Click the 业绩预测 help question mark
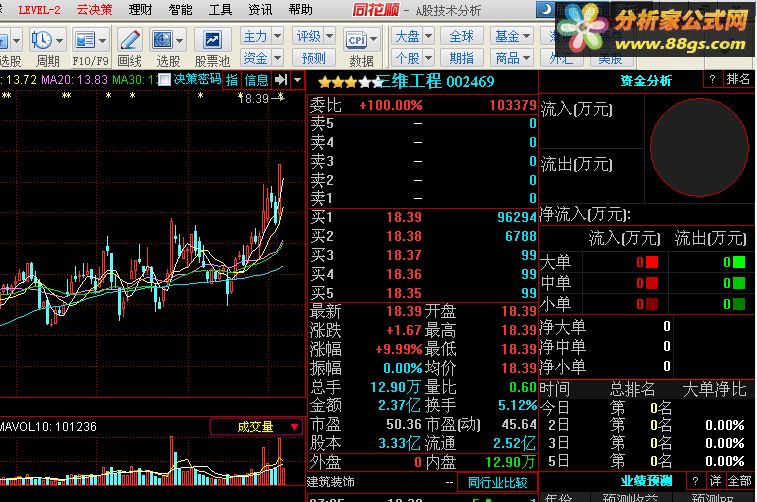The image size is (757, 502). (x=695, y=481)
